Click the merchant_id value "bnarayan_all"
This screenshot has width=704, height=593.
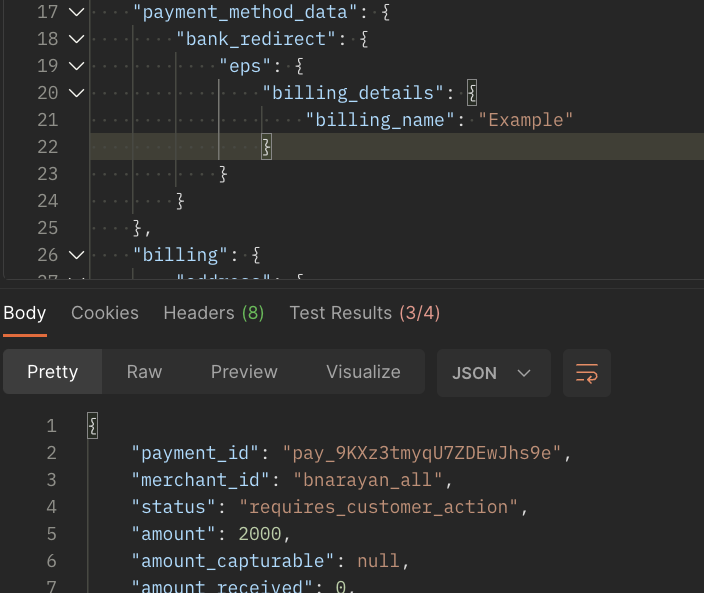(368, 480)
